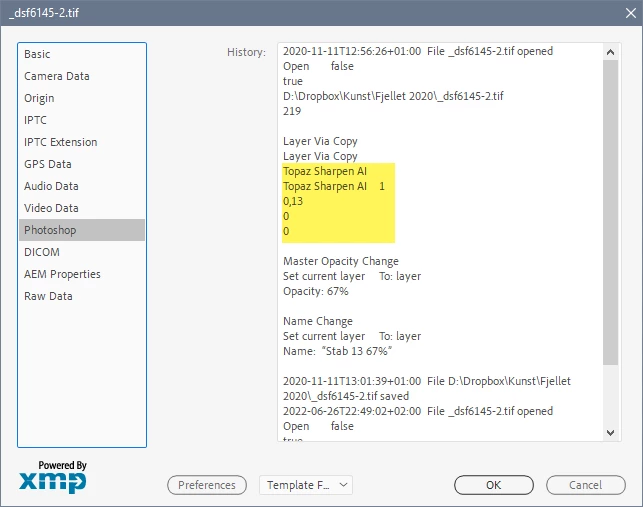The height and width of the screenshot is (507, 643).
Task: Click the 2020-11-11T12:56:26 file opened line
Action: [x=418, y=51]
